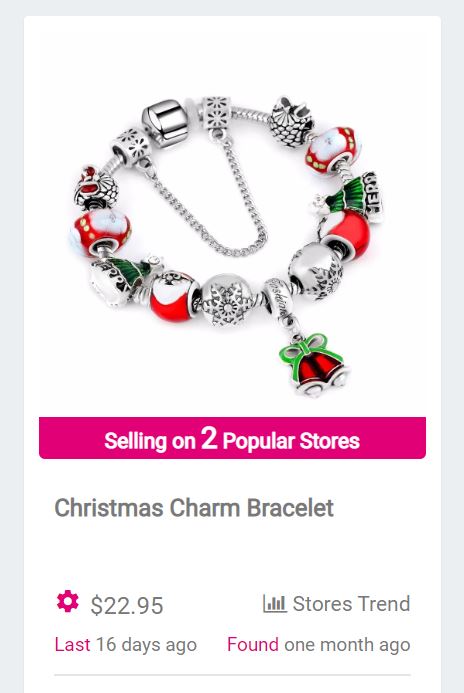464x693 pixels.
Task: Click the silver snowflake bead beside the engraved spacer
Action: [226, 300]
